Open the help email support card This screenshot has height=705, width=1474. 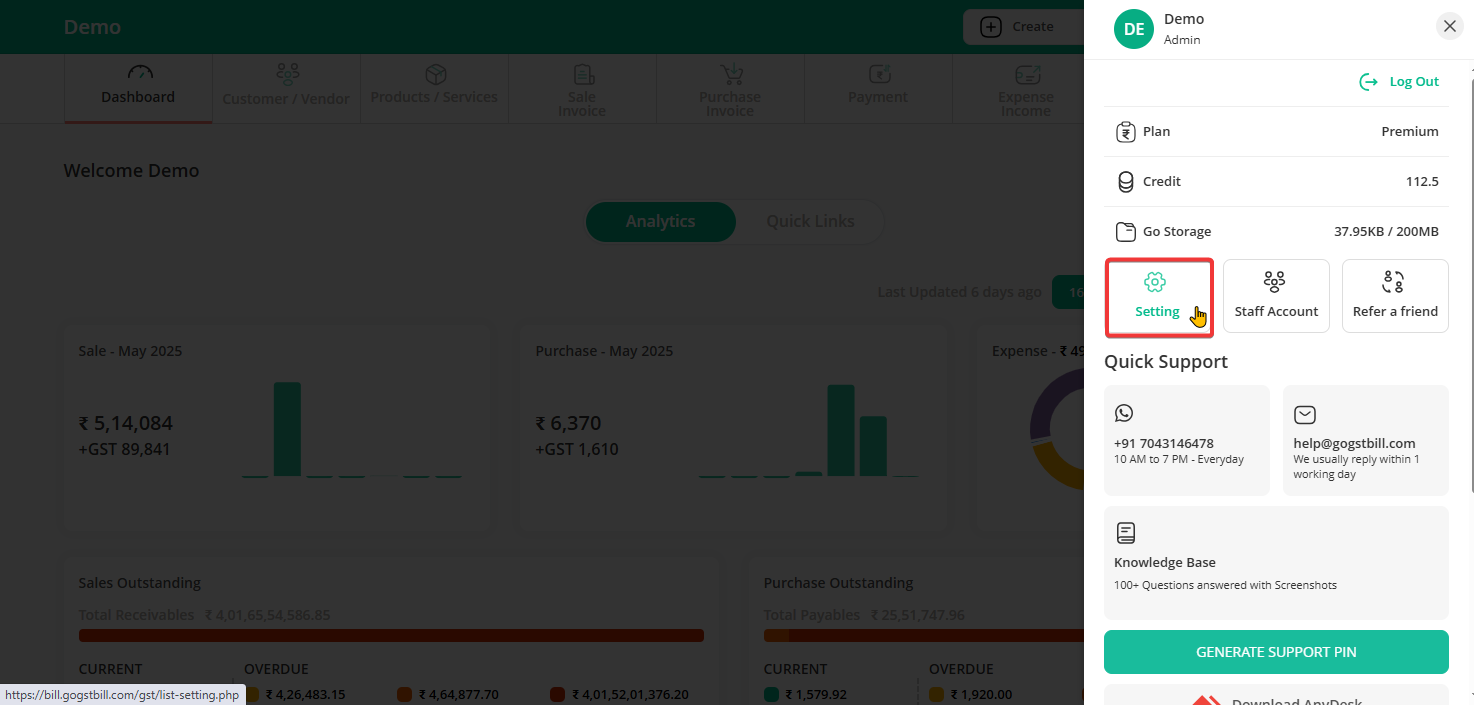point(1365,440)
